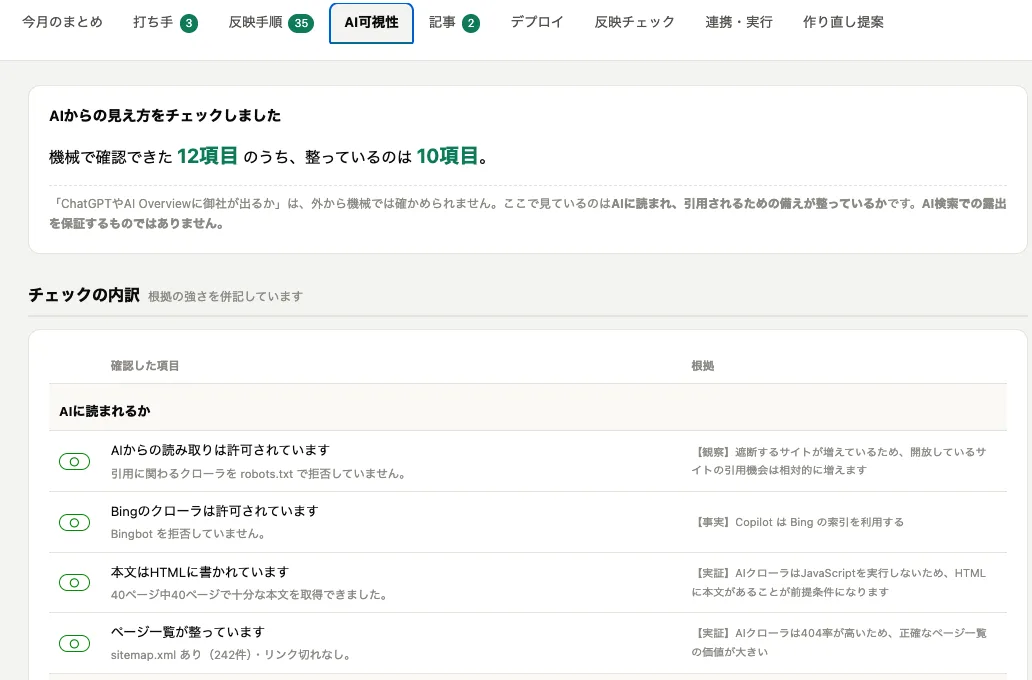The width and height of the screenshot is (1032, 680).
Task: Click the 10項目 count
Action: coord(447,156)
